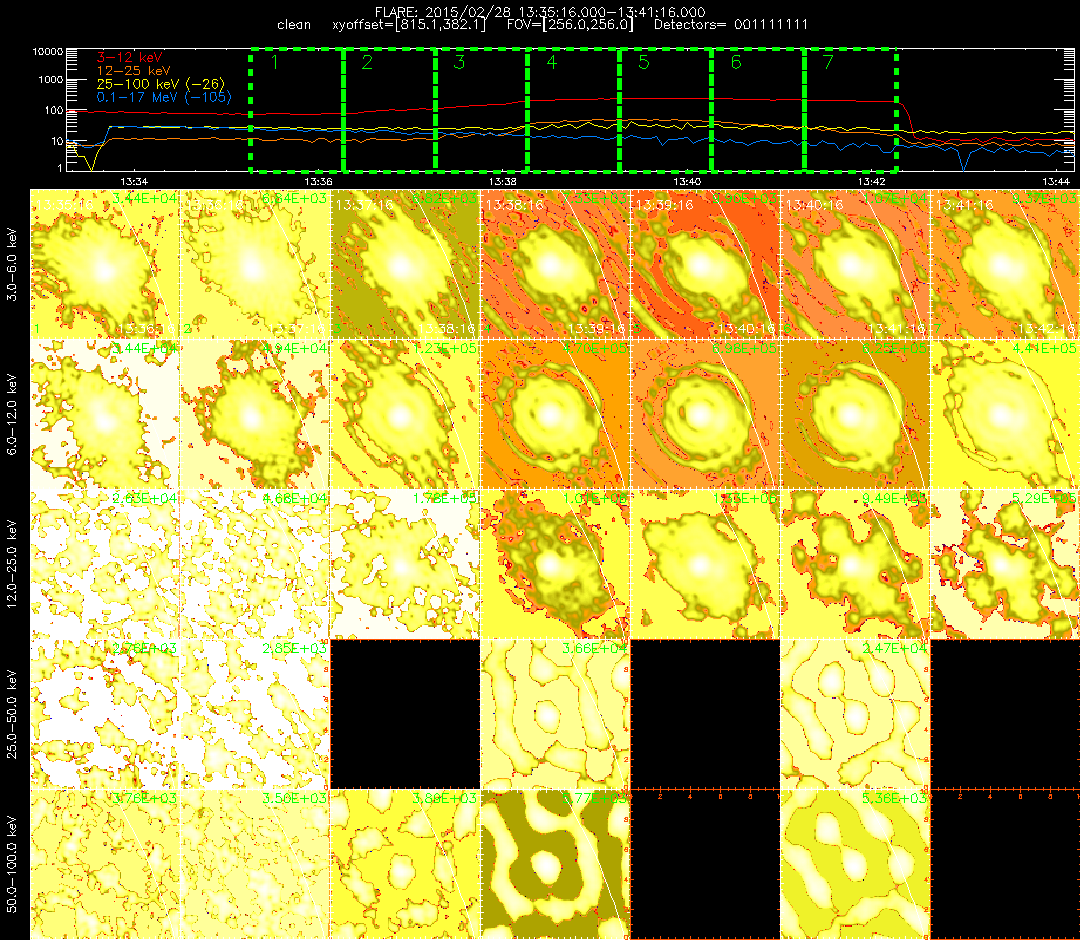1080x940 pixels.
Task: Open the 25.0-50.0 keV image for interval 4
Action: tap(555, 714)
